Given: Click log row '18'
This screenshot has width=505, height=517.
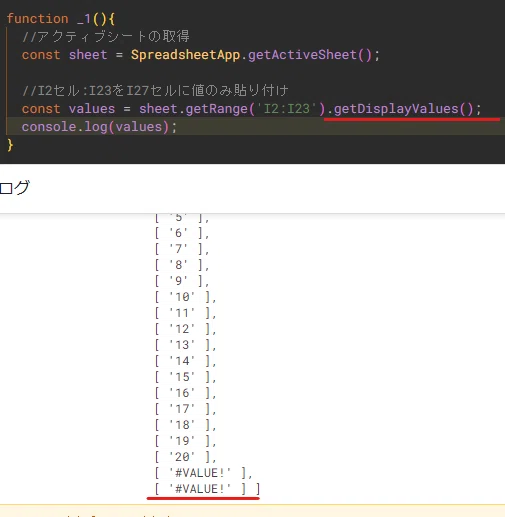Looking at the screenshot, I should point(185,425).
